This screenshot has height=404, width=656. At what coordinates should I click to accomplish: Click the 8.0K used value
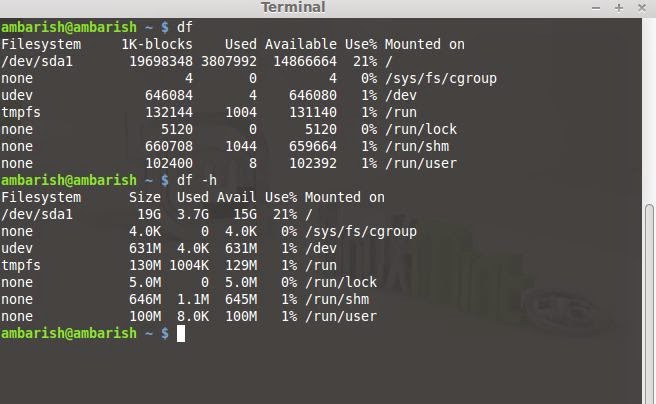[x=193, y=317]
